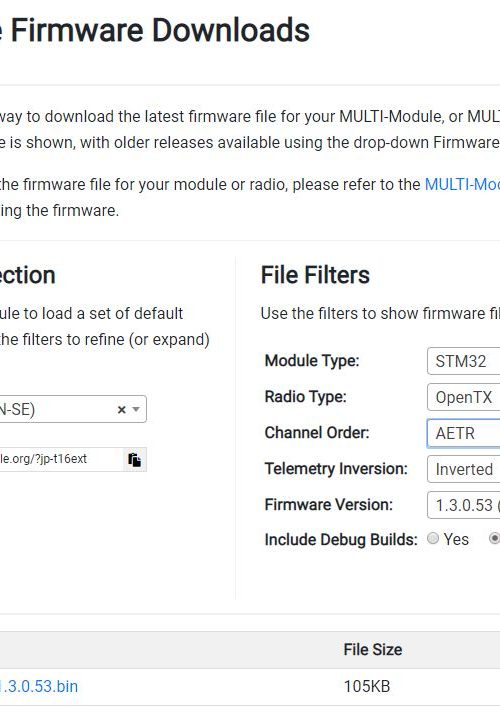Open the Module Type STM32 dropdown
This screenshot has height=725, width=500.
coord(463,361)
